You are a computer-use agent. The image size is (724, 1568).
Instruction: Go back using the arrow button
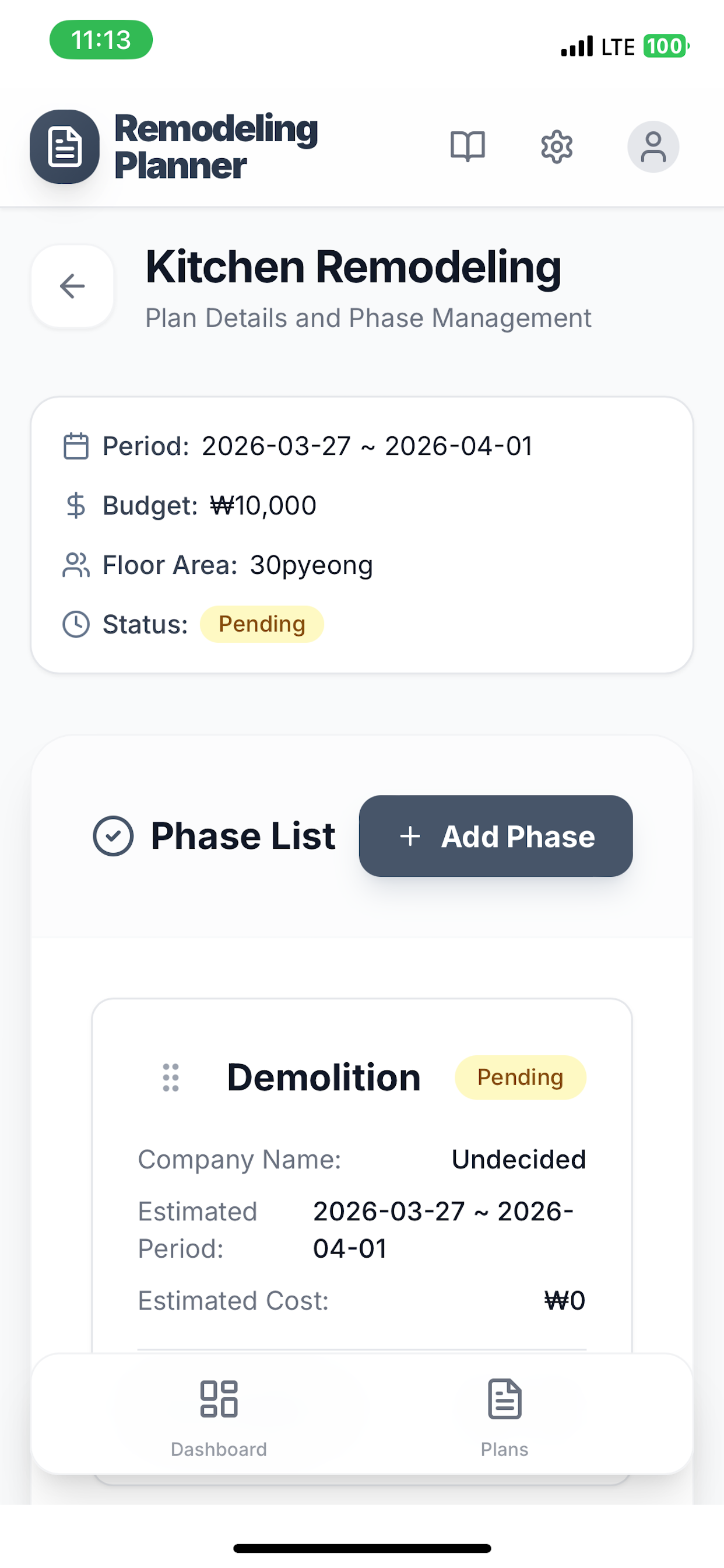[72, 286]
